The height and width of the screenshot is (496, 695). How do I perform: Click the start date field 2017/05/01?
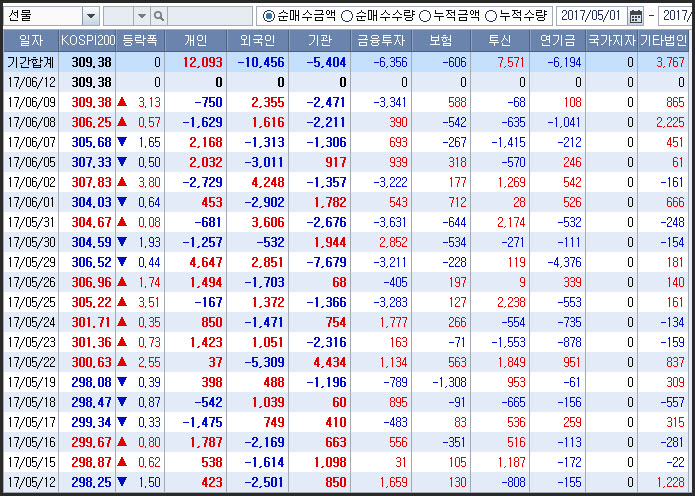[591, 16]
